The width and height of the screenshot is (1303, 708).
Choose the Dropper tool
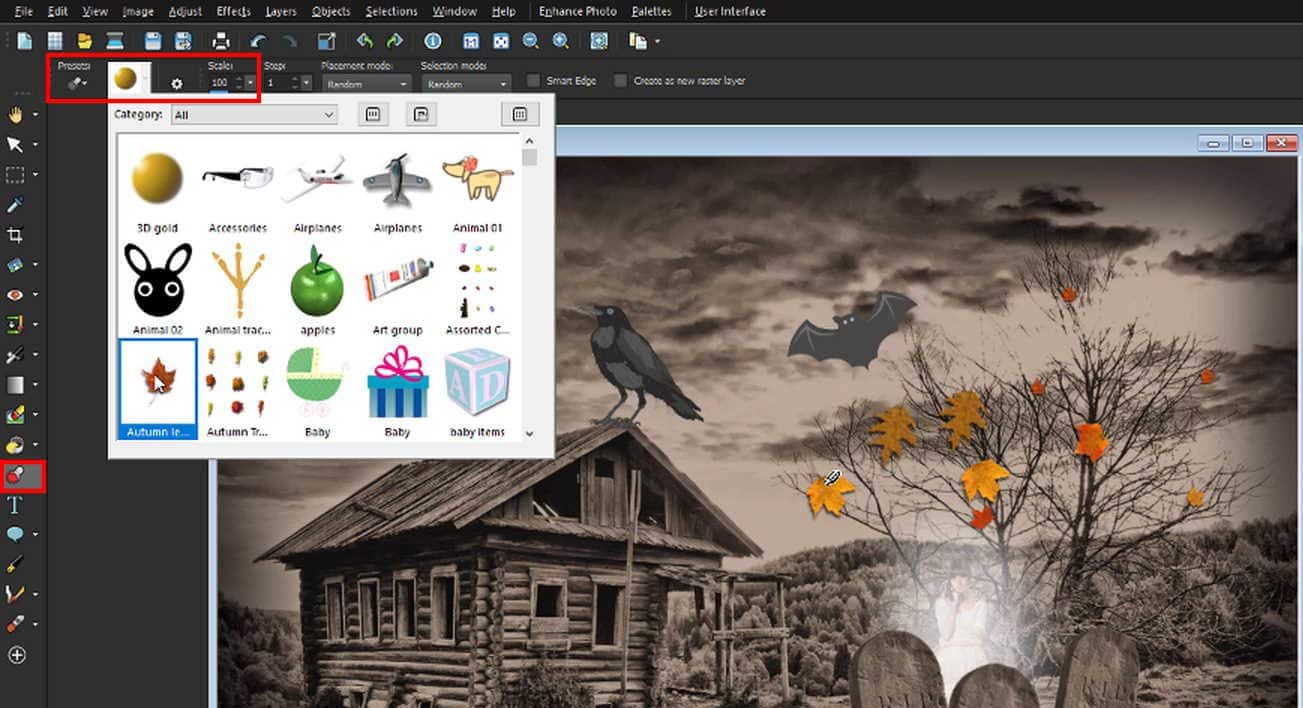[16, 204]
